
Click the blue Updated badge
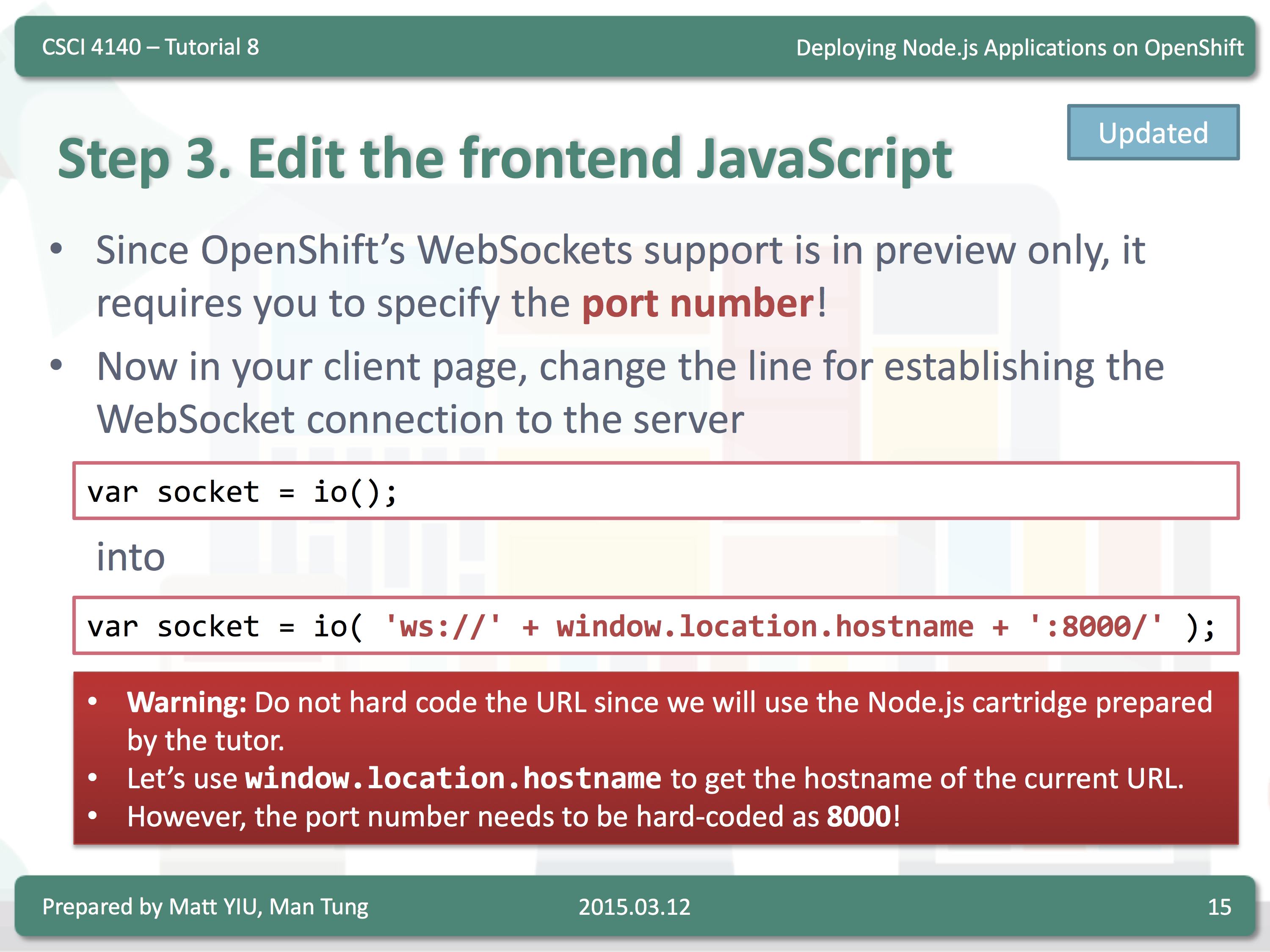(x=1153, y=132)
